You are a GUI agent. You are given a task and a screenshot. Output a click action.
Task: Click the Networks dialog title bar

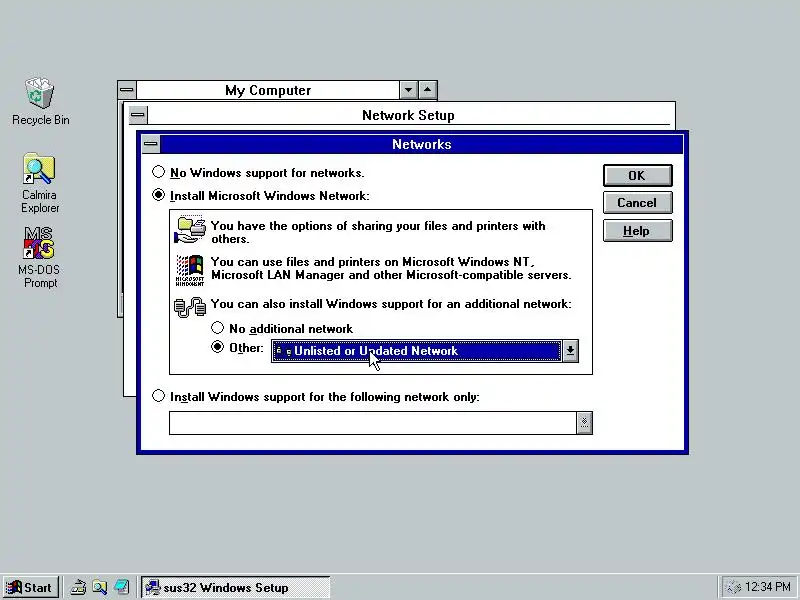(421, 144)
